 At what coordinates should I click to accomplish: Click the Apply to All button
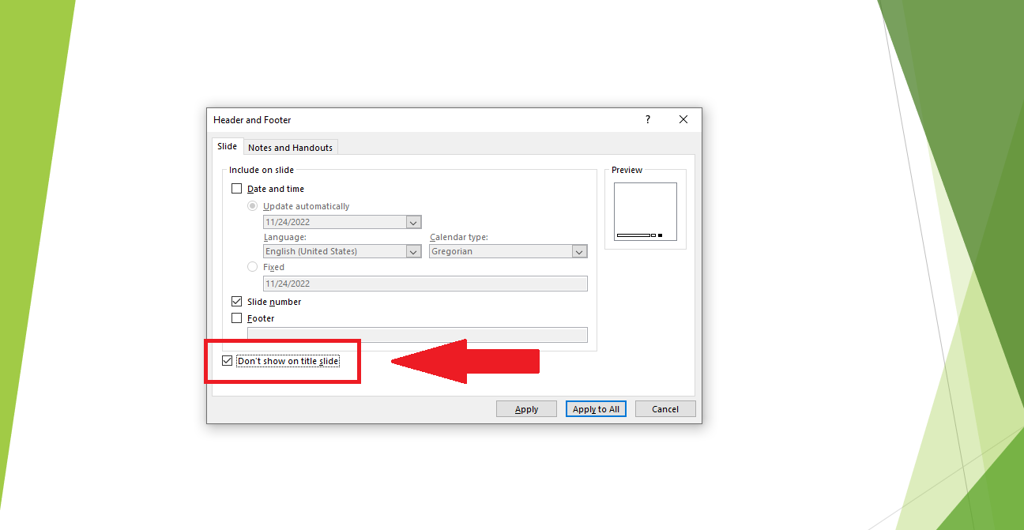click(595, 409)
